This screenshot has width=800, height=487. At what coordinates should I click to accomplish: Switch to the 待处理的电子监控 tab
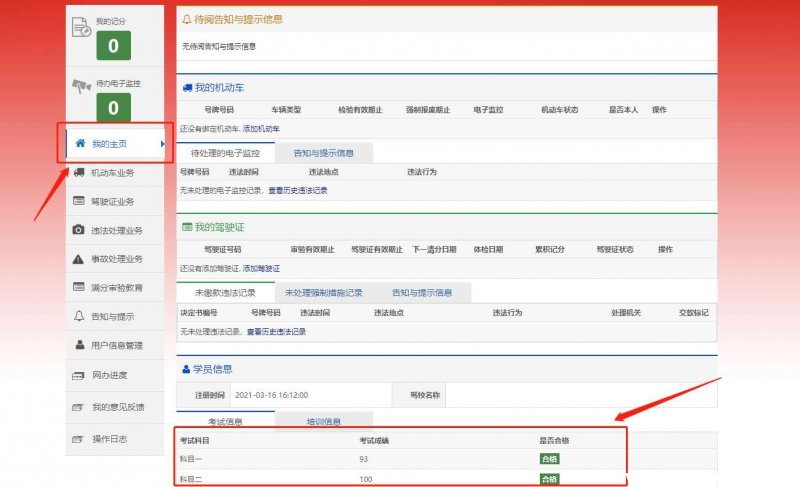point(225,153)
